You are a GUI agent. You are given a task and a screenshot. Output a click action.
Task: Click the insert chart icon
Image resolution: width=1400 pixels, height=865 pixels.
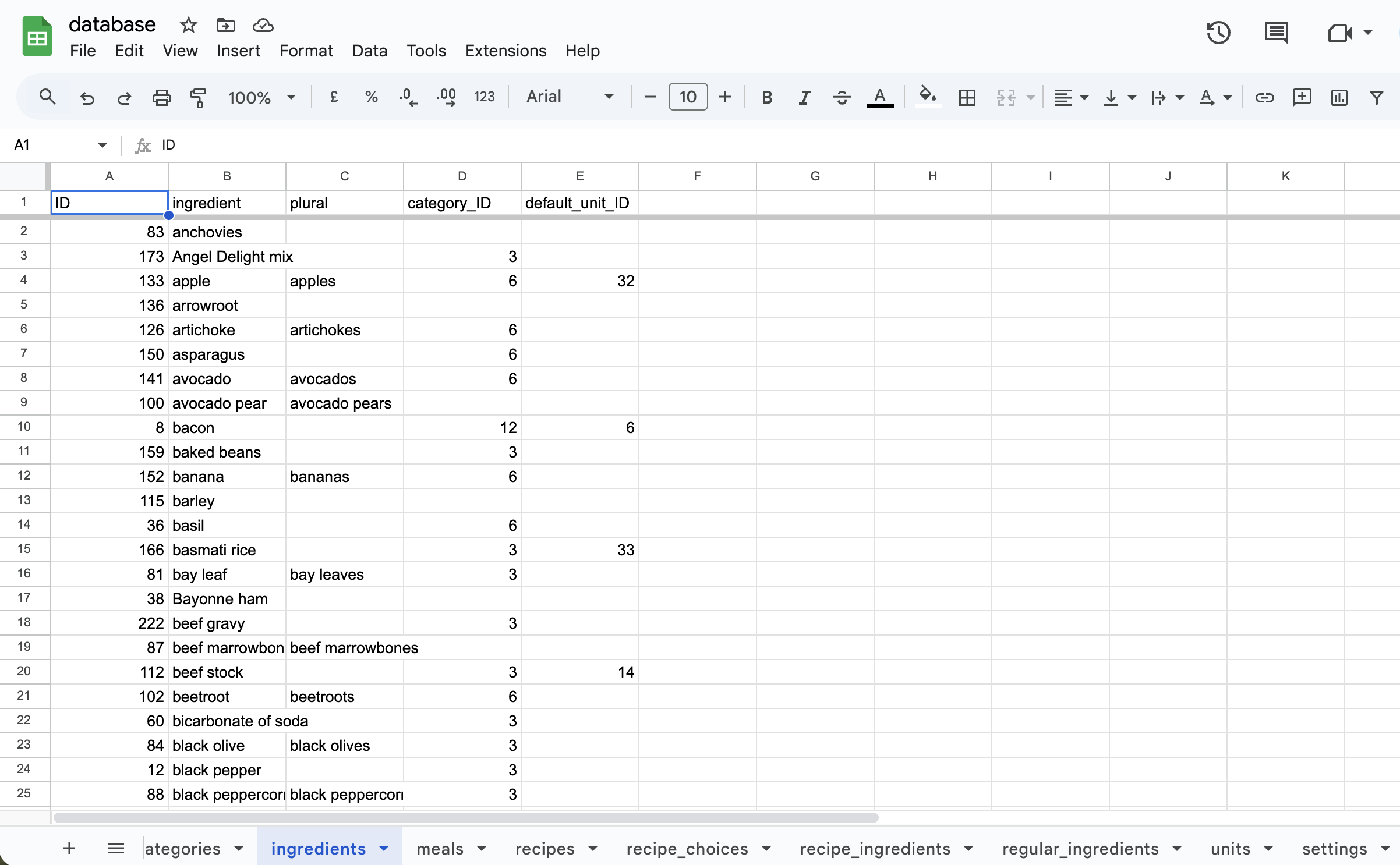pos(1339,97)
